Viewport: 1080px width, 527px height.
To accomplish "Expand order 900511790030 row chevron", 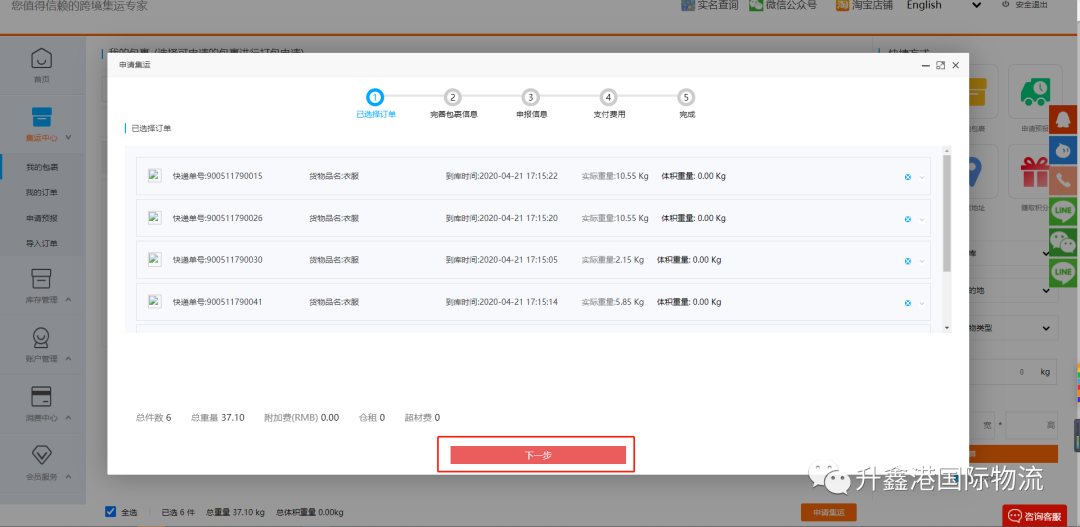I will coord(922,262).
